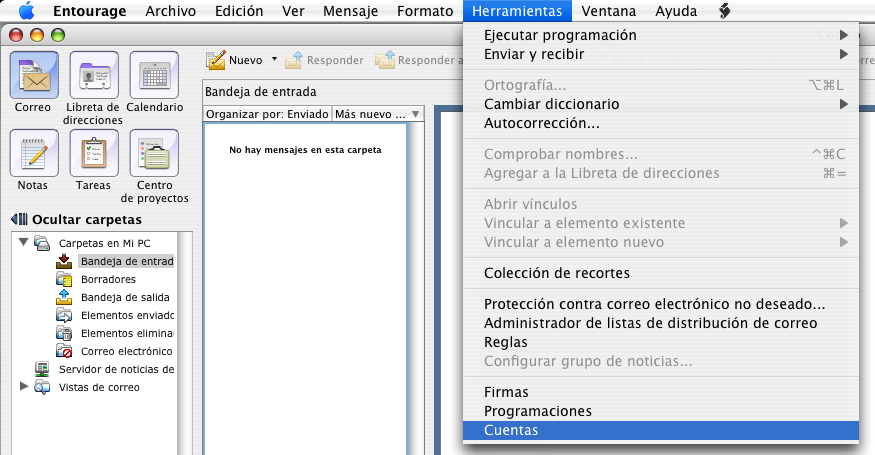875x455 pixels.
Task: Collapse the Carpetas en Mi PC tree
Action: [x=24, y=242]
